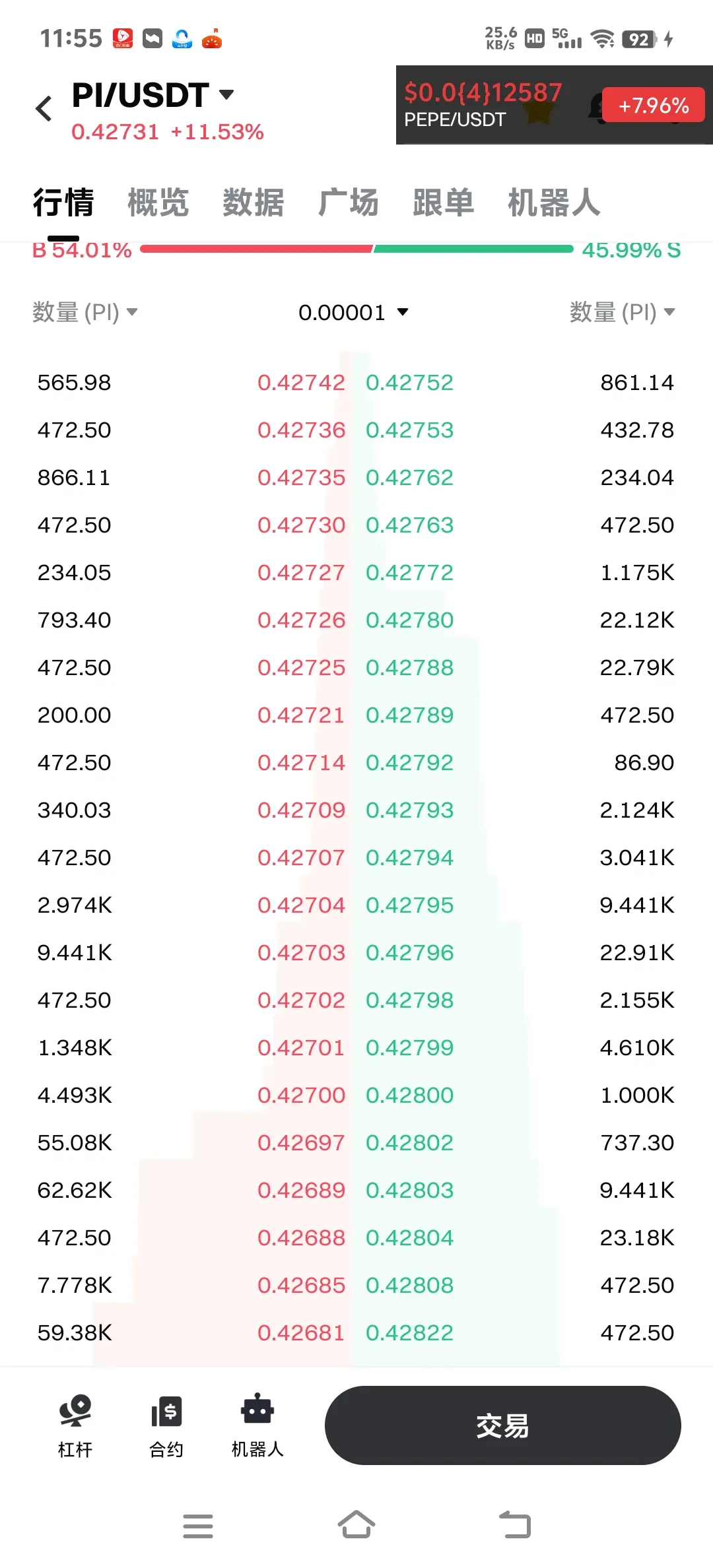
Task: Switch to the 概览 tab
Action: 158,202
